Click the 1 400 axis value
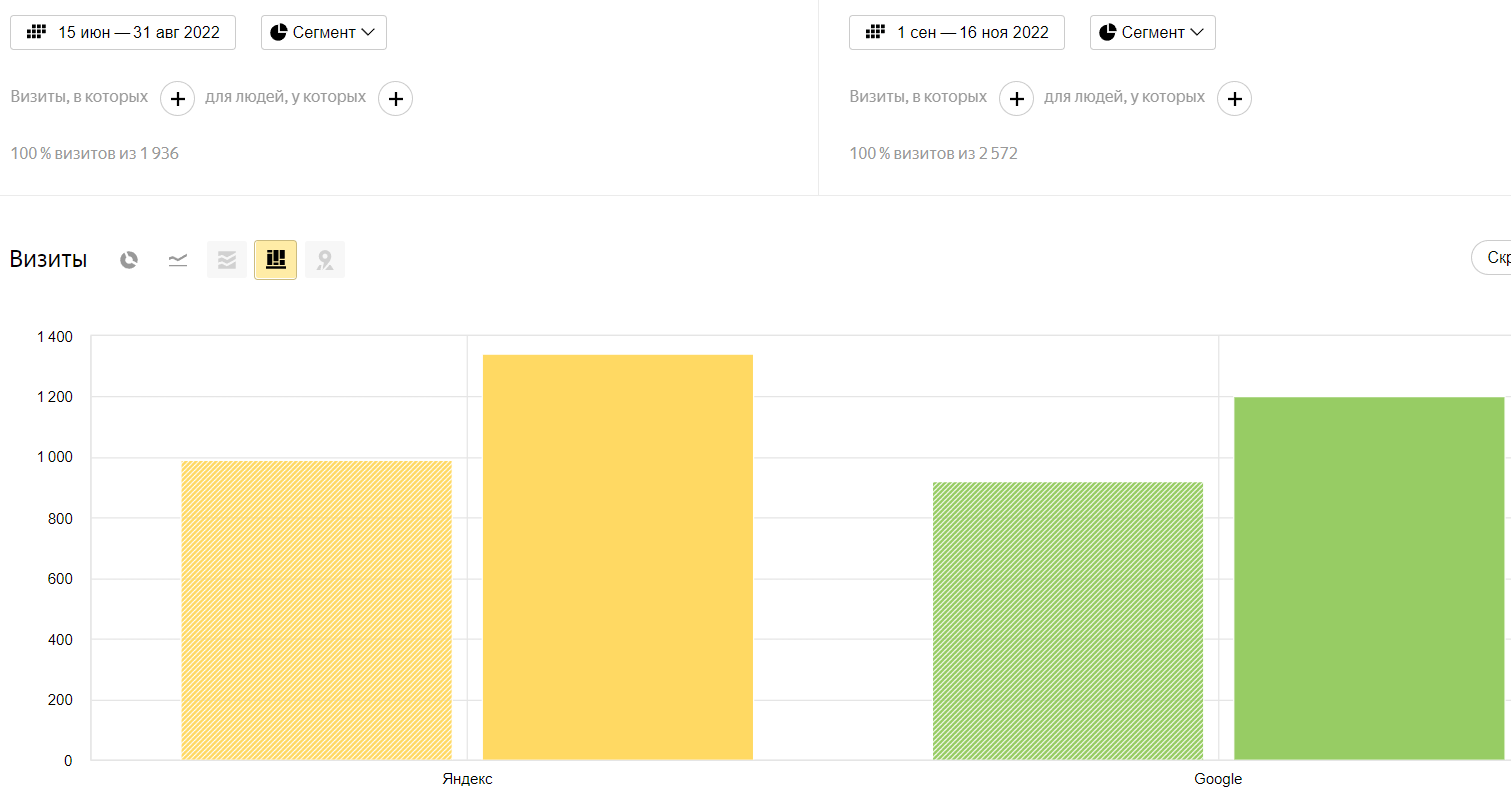This screenshot has width=1511, height=804. (x=55, y=337)
